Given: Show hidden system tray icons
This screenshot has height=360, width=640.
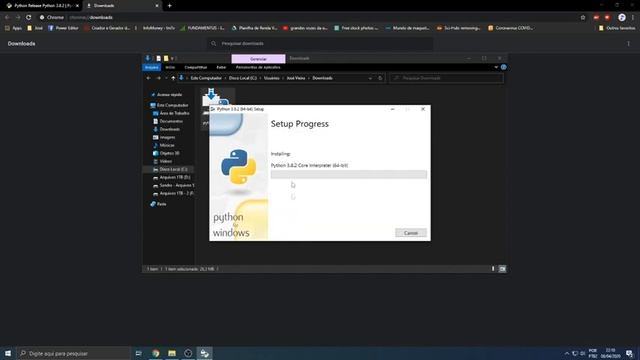Looking at the screenshot, I should coord(567,353).
